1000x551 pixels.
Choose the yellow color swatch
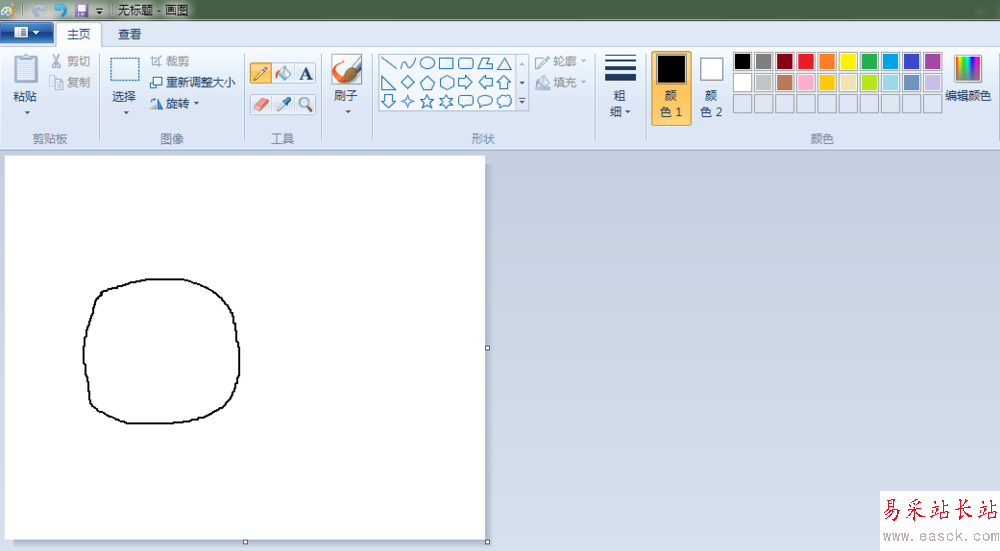click(848, 61)
